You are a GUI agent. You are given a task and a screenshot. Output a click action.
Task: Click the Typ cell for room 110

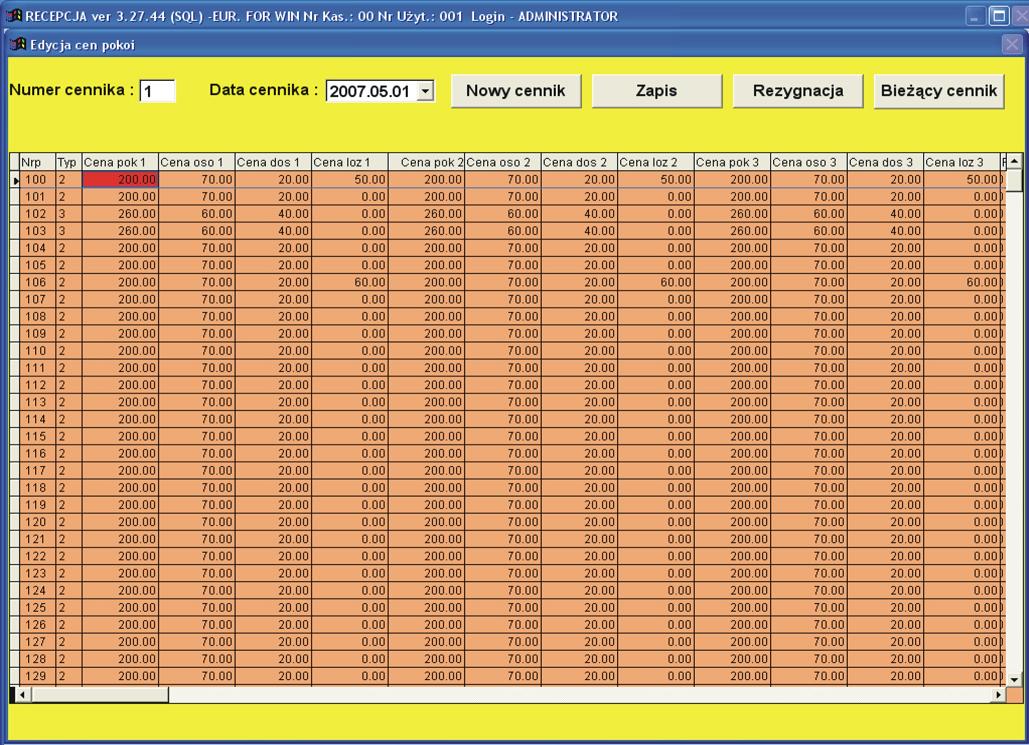click(x=69, y=351)
